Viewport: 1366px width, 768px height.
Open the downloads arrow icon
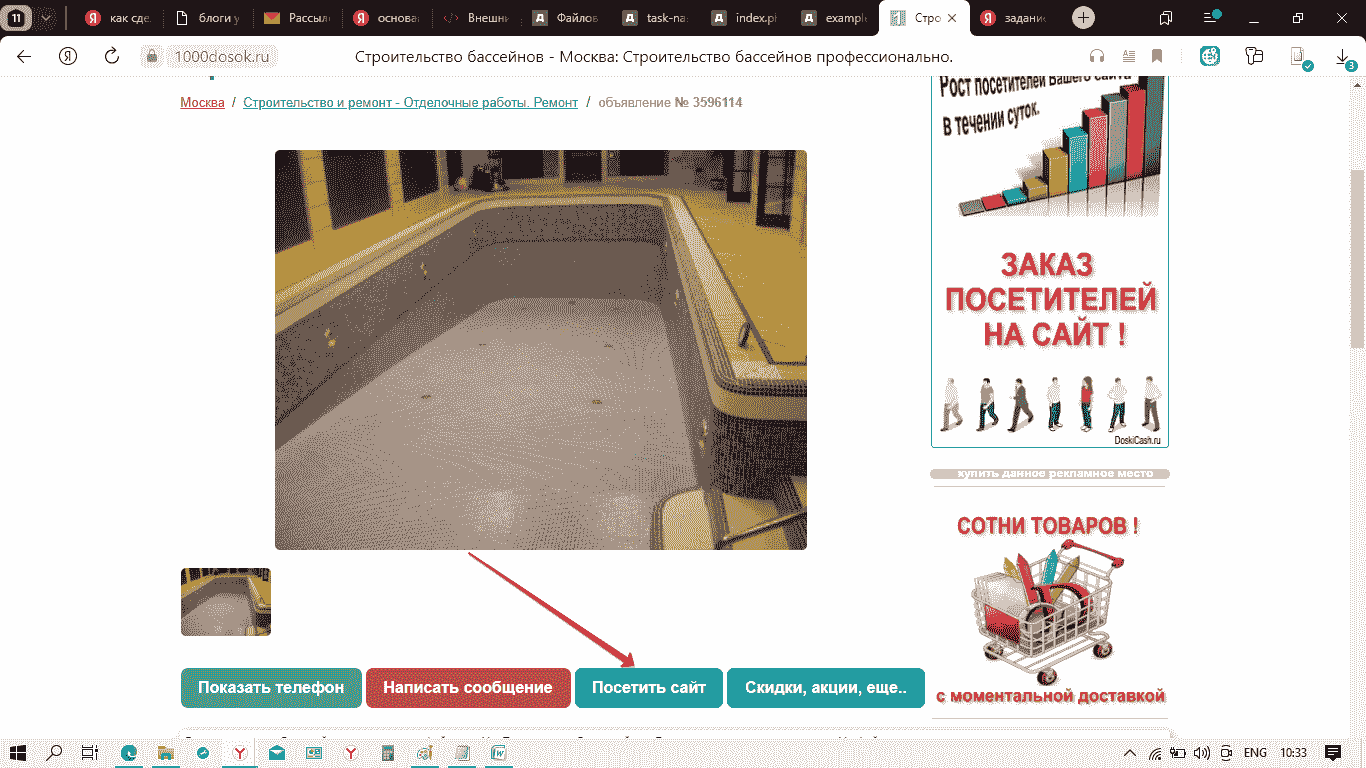pos(1343,58)
